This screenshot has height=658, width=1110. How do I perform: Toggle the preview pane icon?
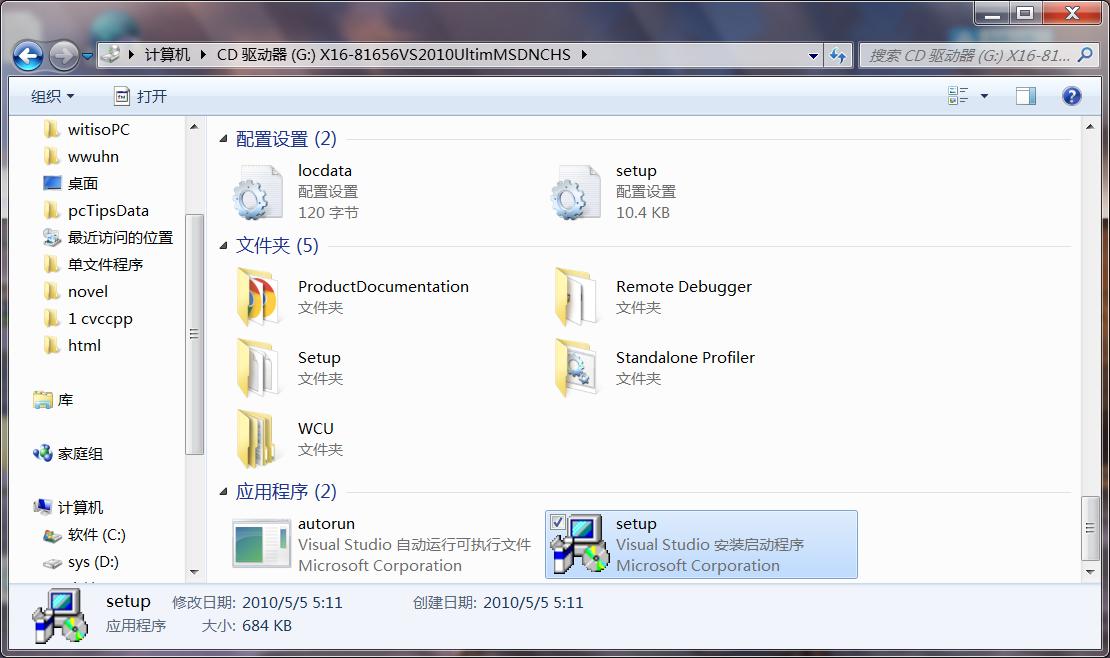[x=1025, y=95]
